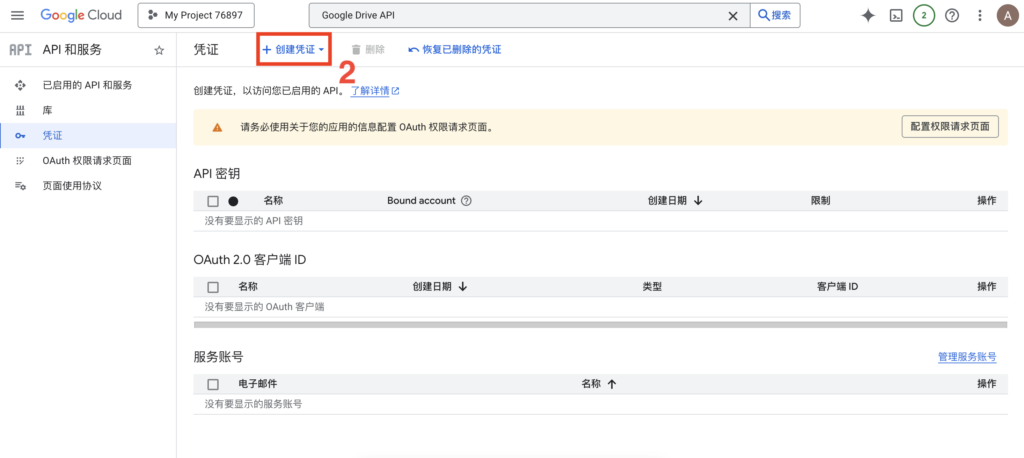Sort API keys by 创建日期 arrow
This screenshot has width=1024, height=458.
698,201
